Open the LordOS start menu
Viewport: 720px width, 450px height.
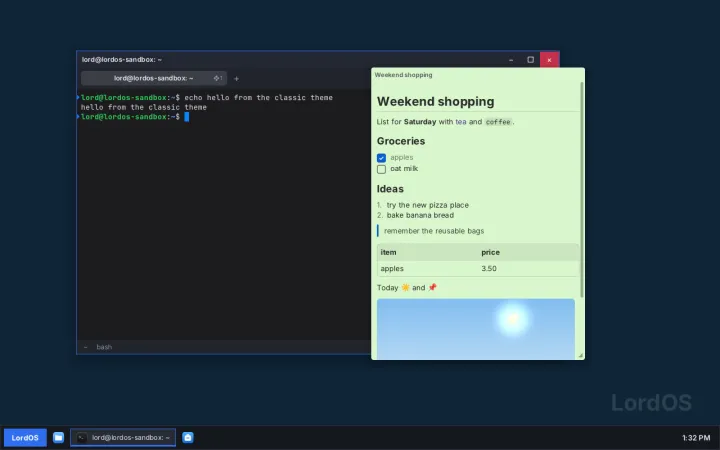[25, 438]
